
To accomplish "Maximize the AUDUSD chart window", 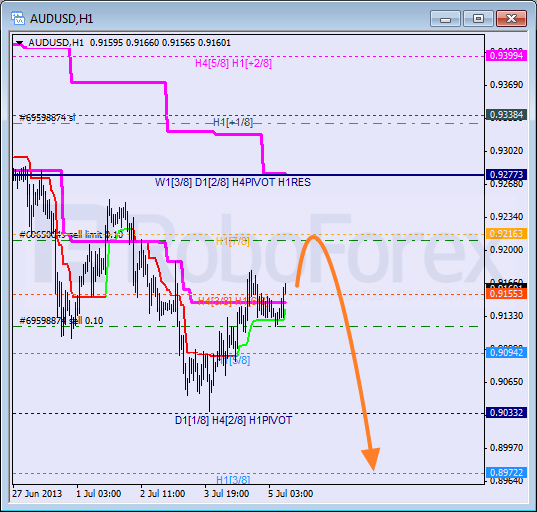I will [x=478, y=18].
